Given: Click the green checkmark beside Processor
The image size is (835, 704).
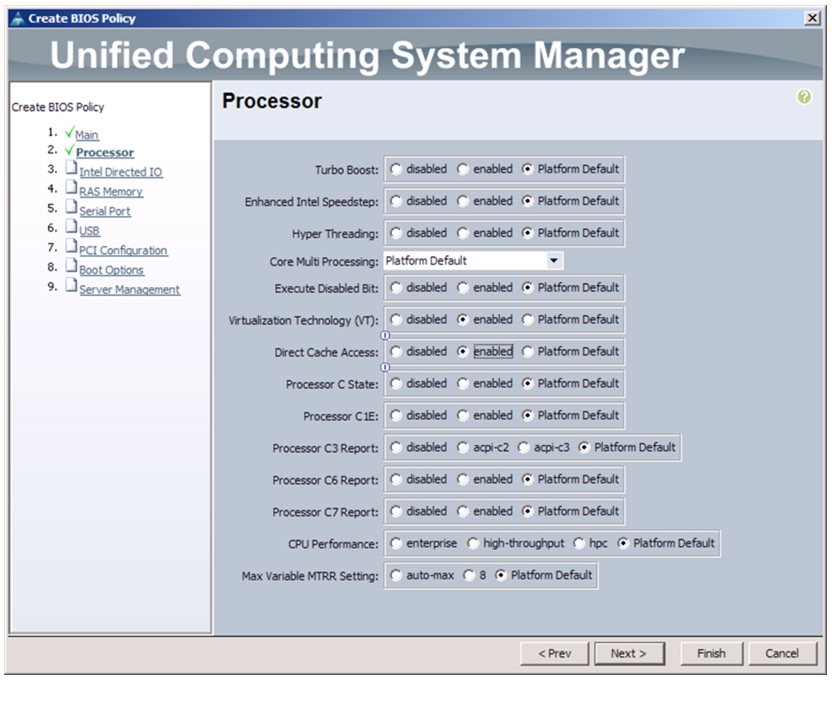Looking at the screenshot, I should (69, 150).
